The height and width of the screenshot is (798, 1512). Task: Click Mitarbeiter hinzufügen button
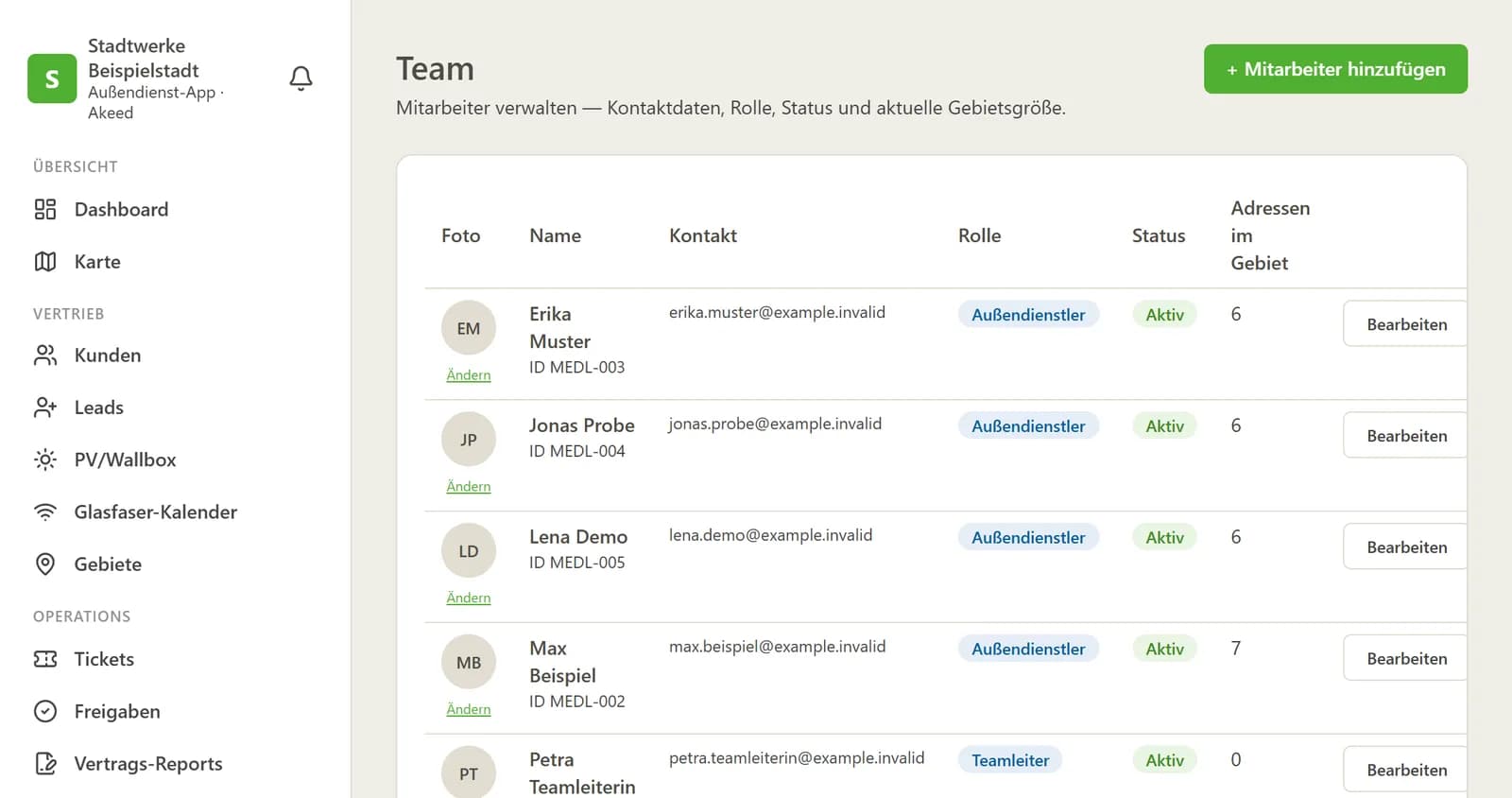point(1335,69)
